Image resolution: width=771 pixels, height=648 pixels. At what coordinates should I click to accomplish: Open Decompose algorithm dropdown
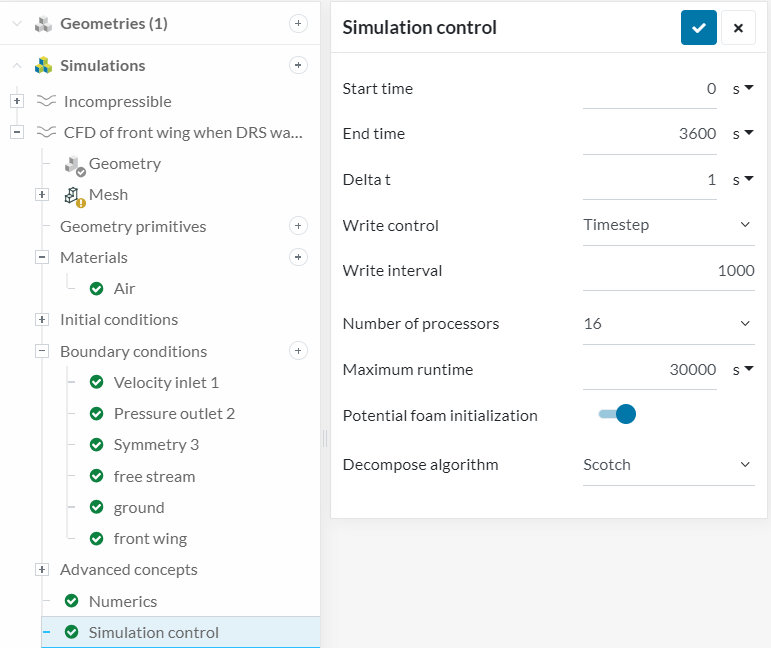668,464
